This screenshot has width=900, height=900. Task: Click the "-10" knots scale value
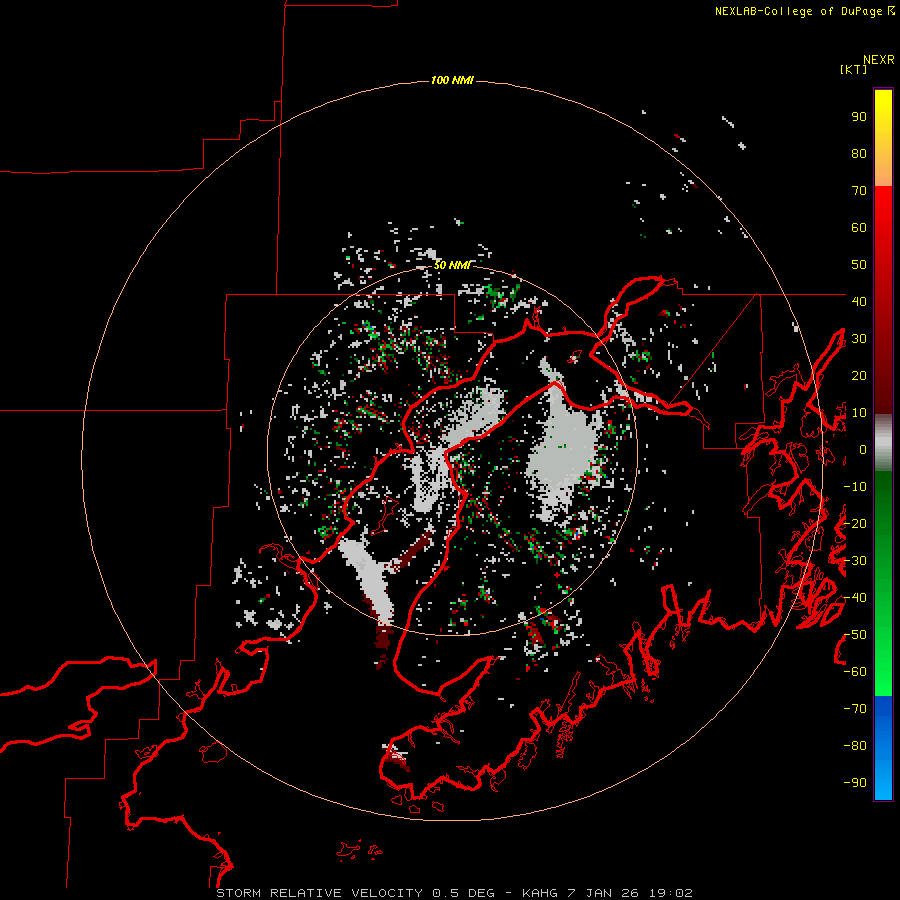click(855, 487)
